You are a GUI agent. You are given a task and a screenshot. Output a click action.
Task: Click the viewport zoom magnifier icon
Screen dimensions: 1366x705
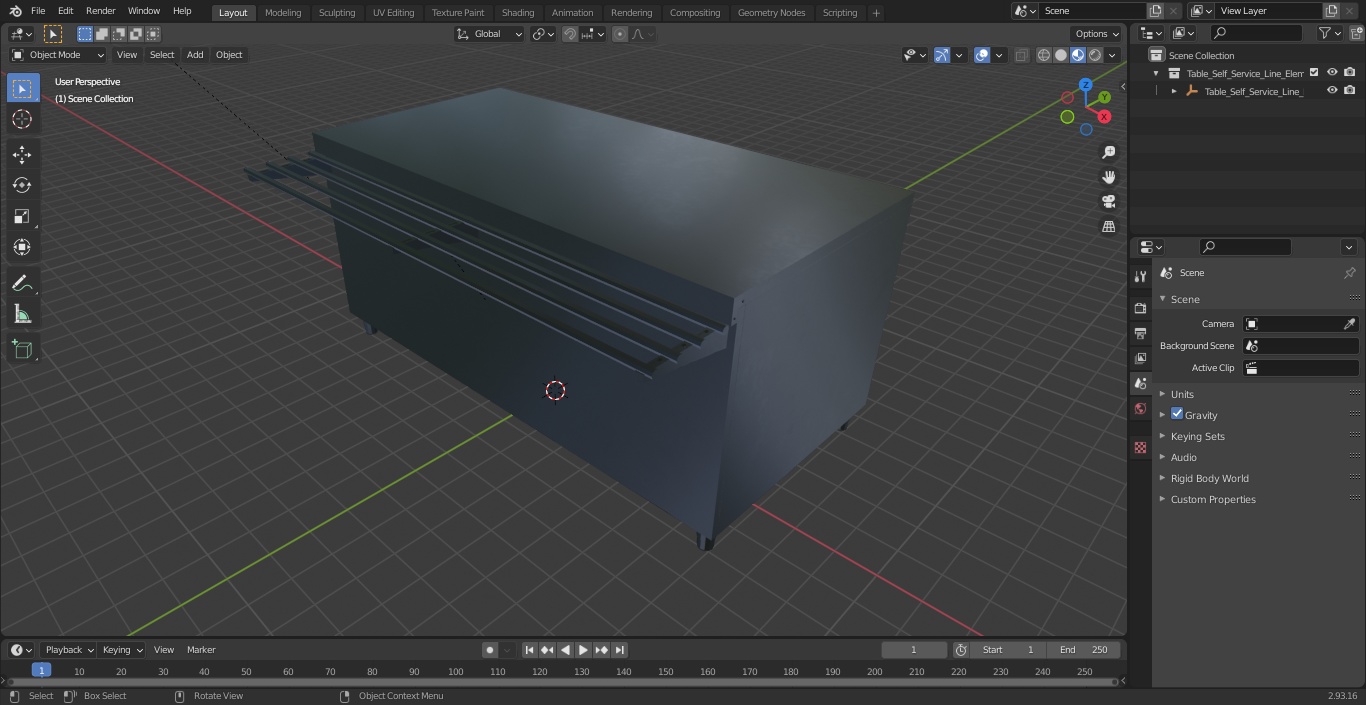1109,152
